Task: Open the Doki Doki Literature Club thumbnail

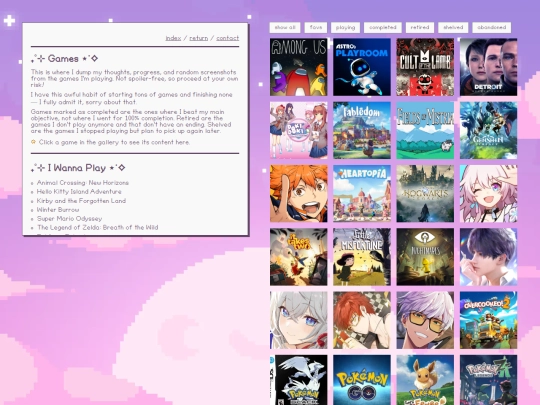Action: (299, 130)
